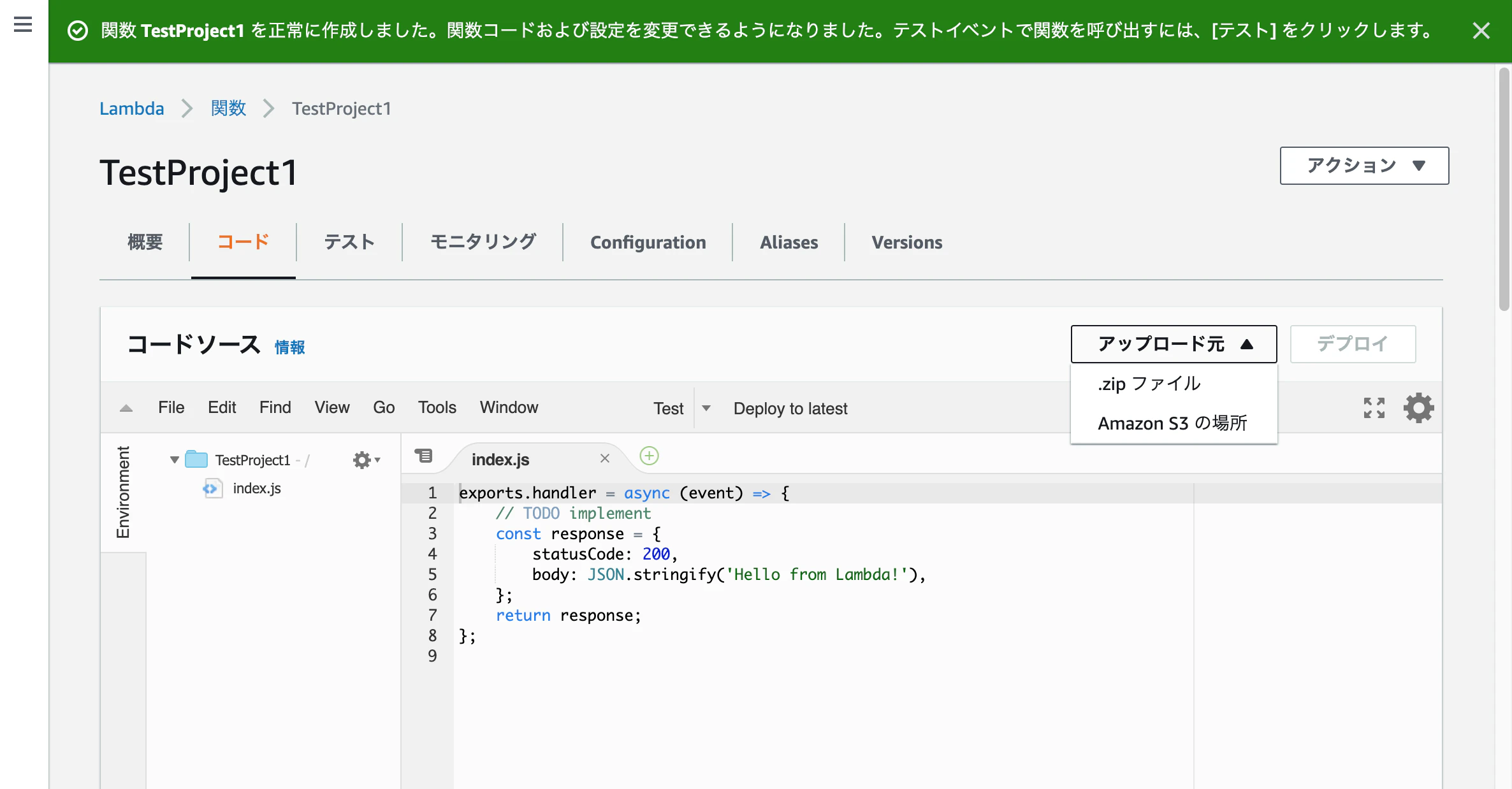The height and width of the screenshot is (789, 1512).
Task: Open the Find menu
Action: click(x=275, y=407)
